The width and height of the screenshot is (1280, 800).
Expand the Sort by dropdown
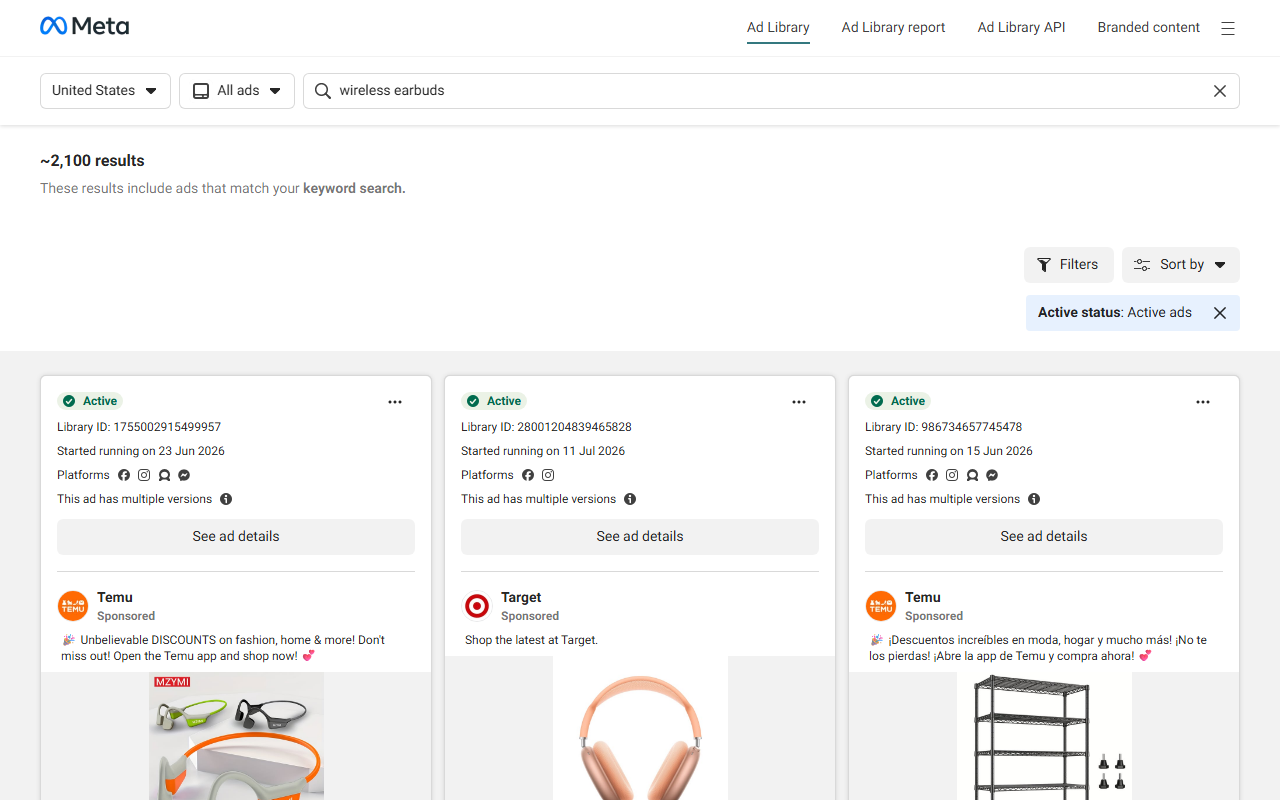(x=1181, y=265)
